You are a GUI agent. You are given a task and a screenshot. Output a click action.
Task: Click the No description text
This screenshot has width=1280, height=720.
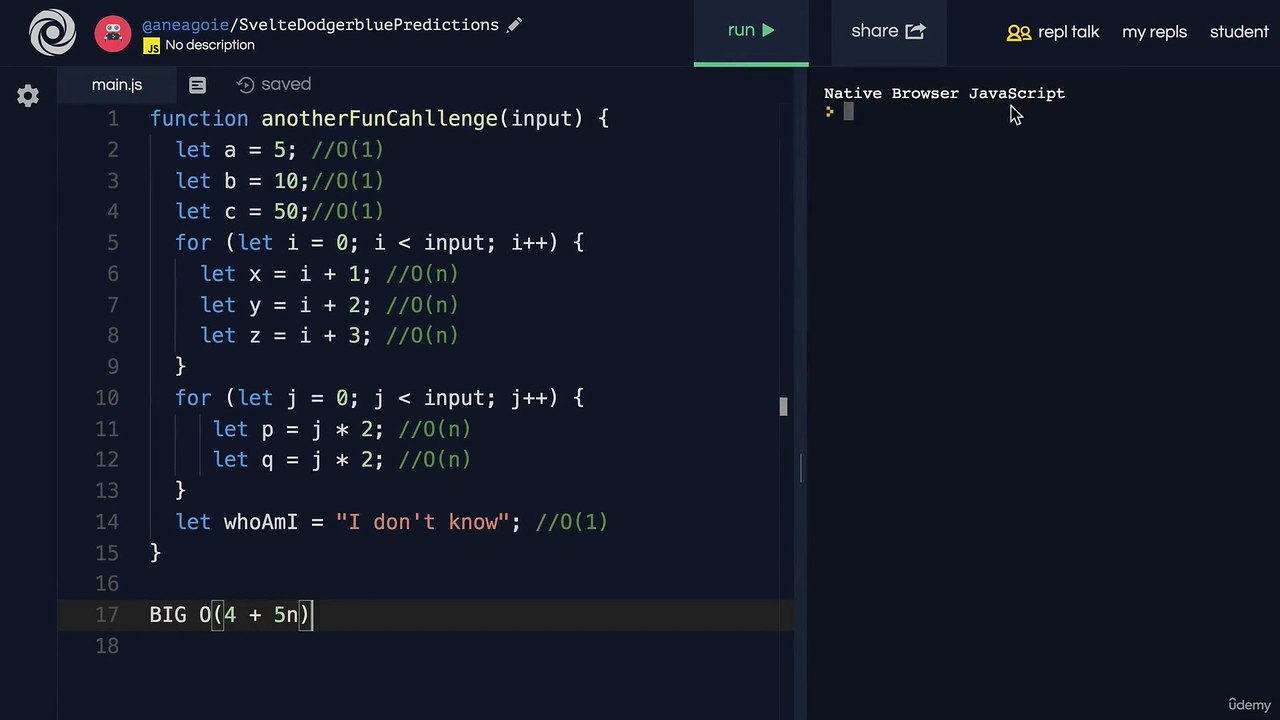click(210, 45)
